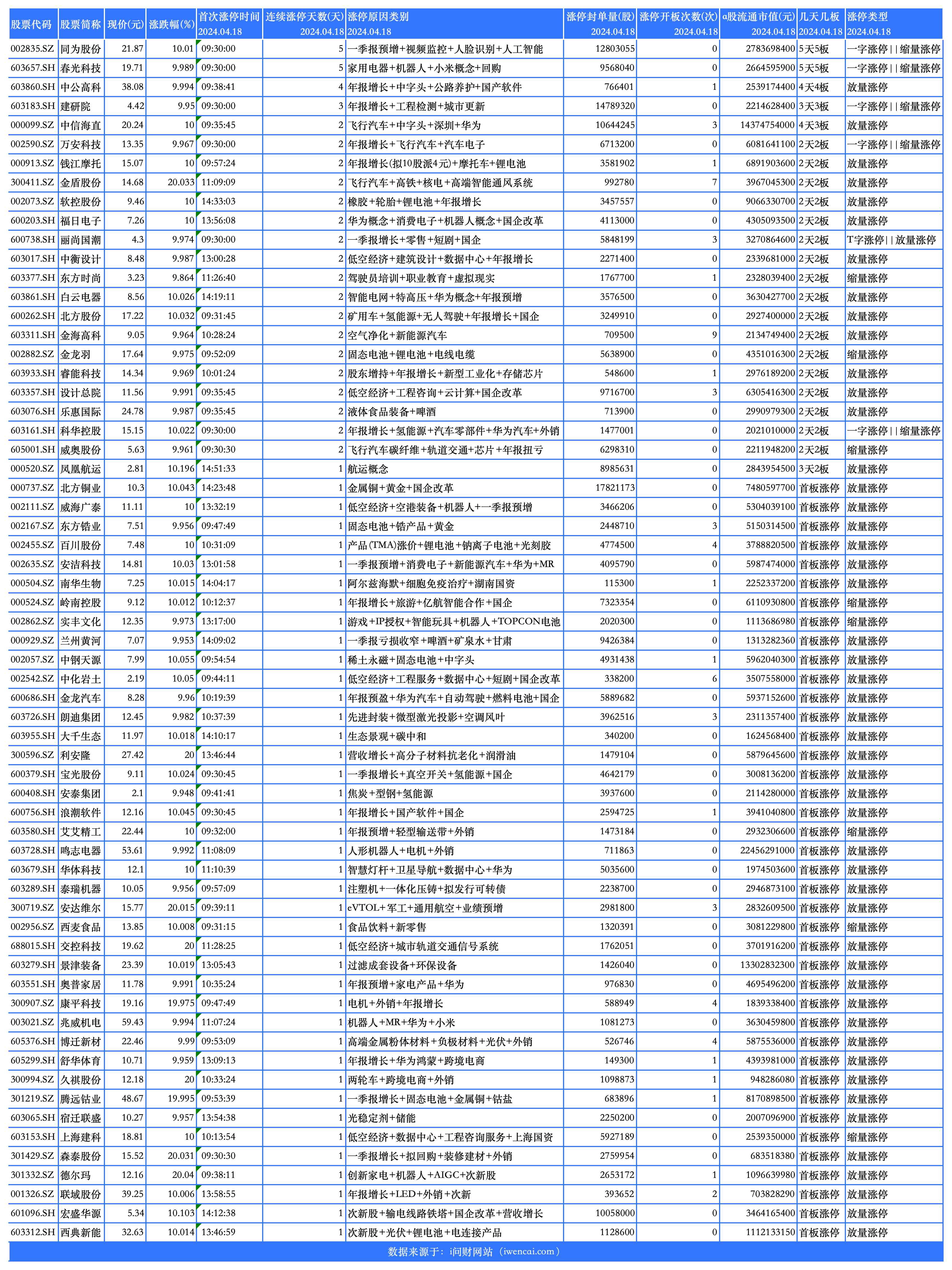This screenshot has width=952, height=1270.
Task: Select stock code 600686.SH
Action: [x=33, y=698]
